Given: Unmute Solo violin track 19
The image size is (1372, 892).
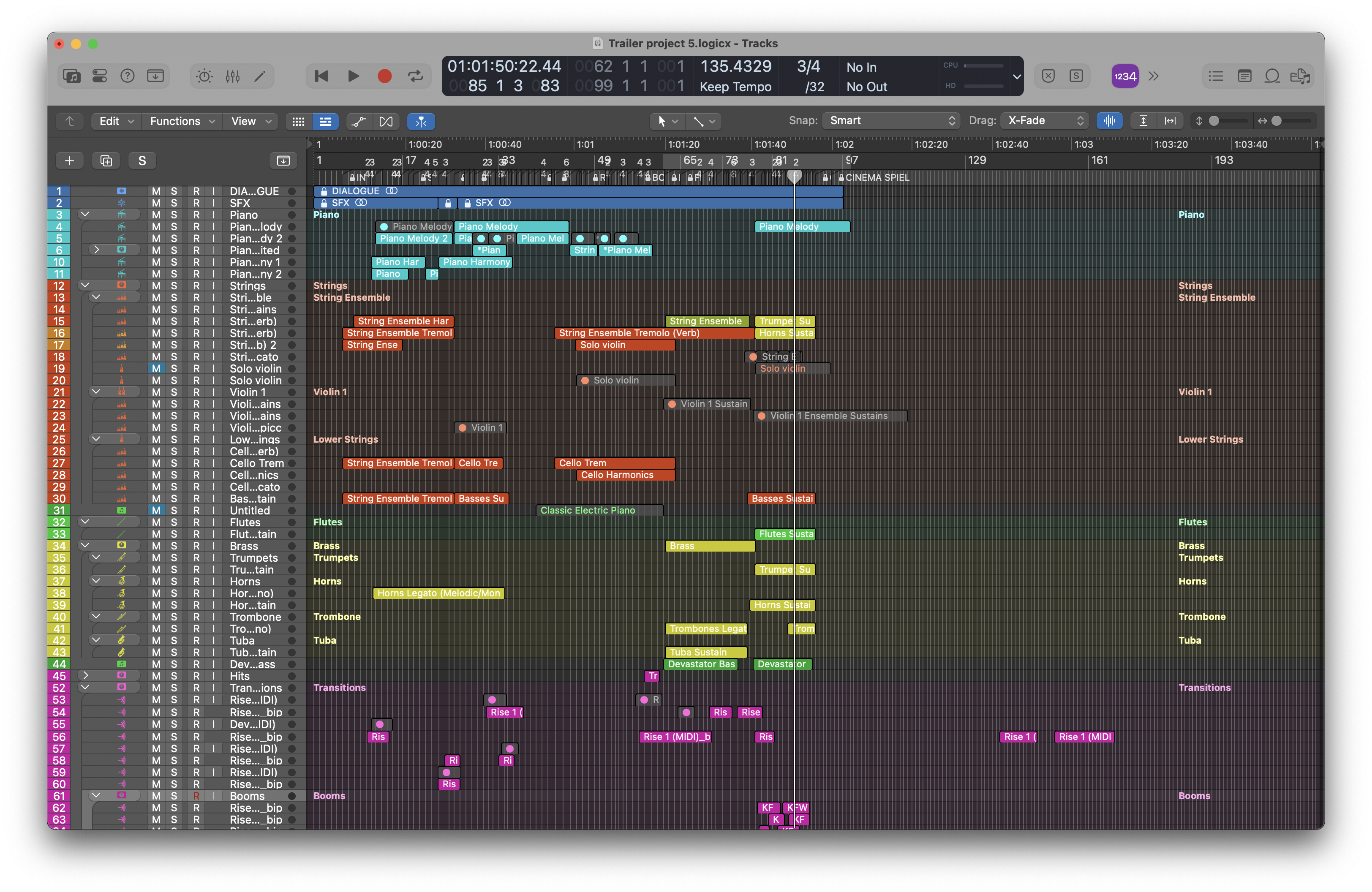Looking at the screenshot, I should pyautogui.click(x=156, y=368).
